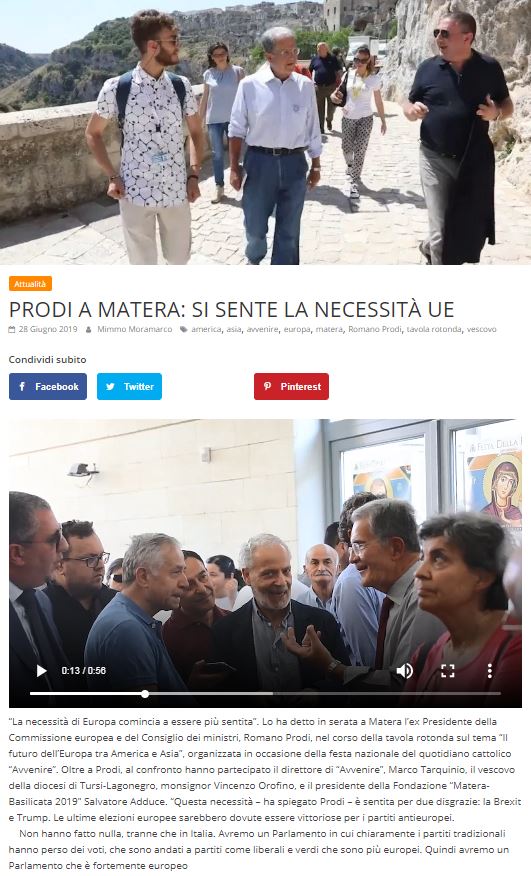Open the america tag
The width and height of the screenshot is (531, 876).
coord(206,329)
